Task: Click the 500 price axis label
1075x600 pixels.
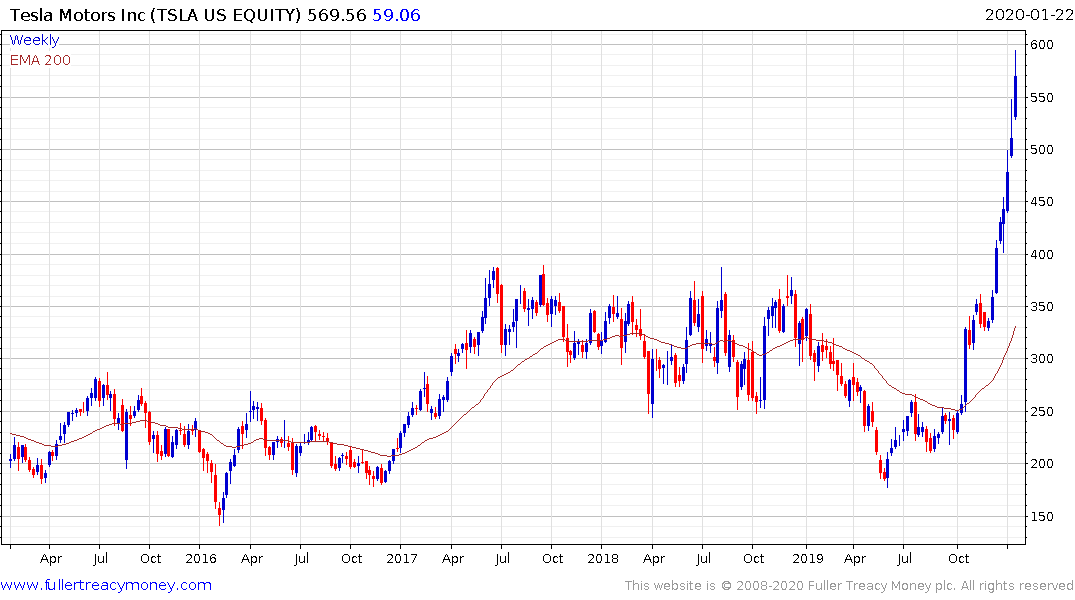Action: tap(1041, 149)
